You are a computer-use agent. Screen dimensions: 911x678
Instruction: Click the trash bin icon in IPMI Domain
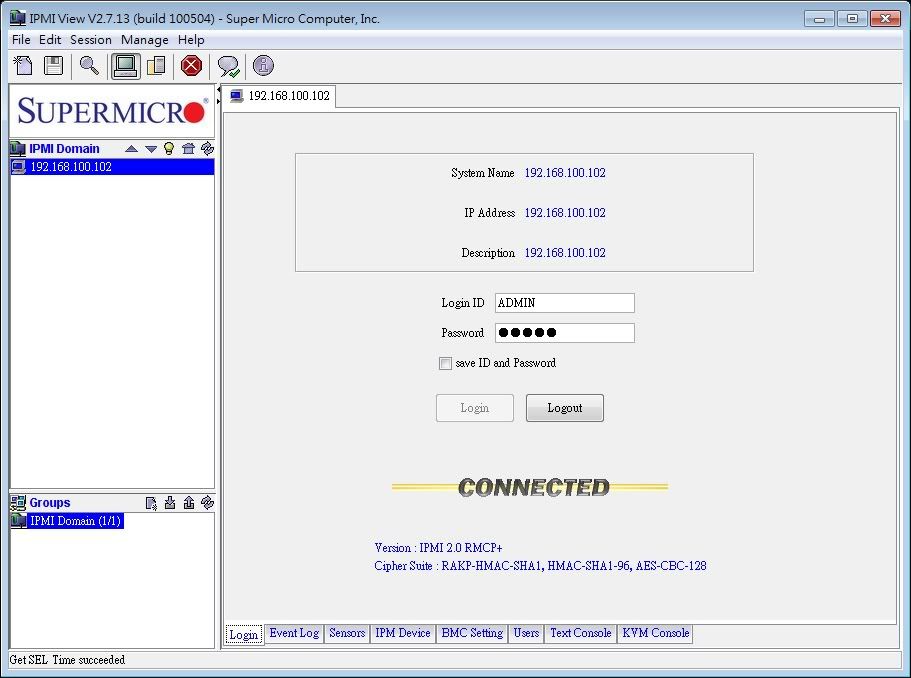188,148
